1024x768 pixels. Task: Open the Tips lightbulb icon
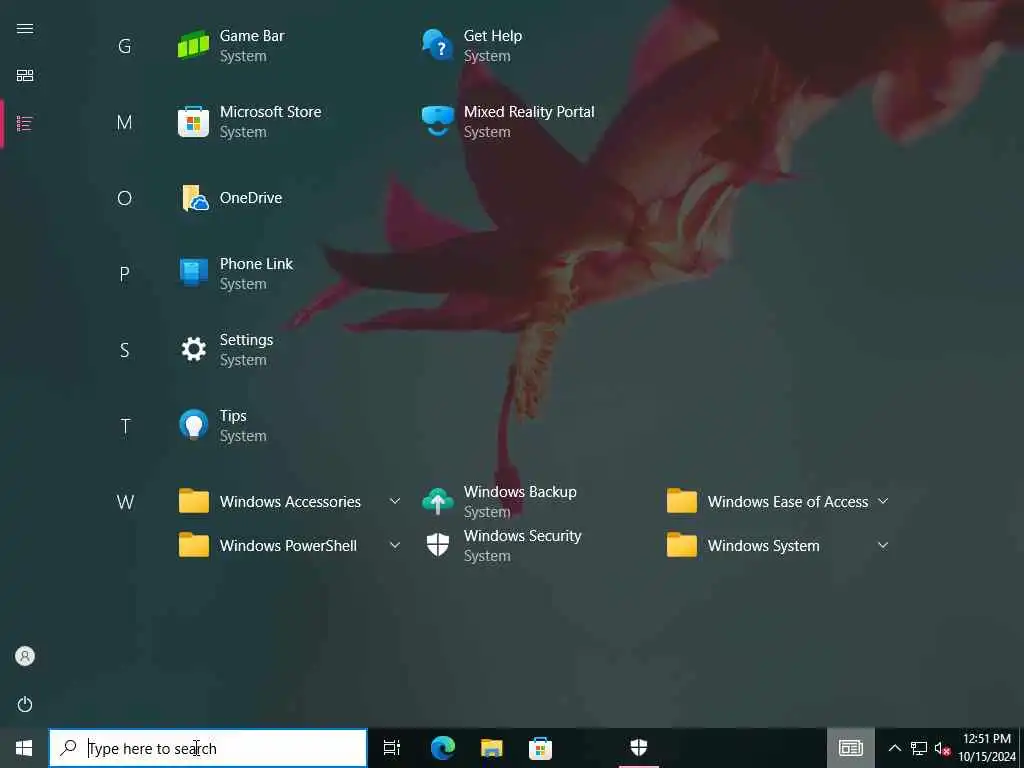coord(193,426)
